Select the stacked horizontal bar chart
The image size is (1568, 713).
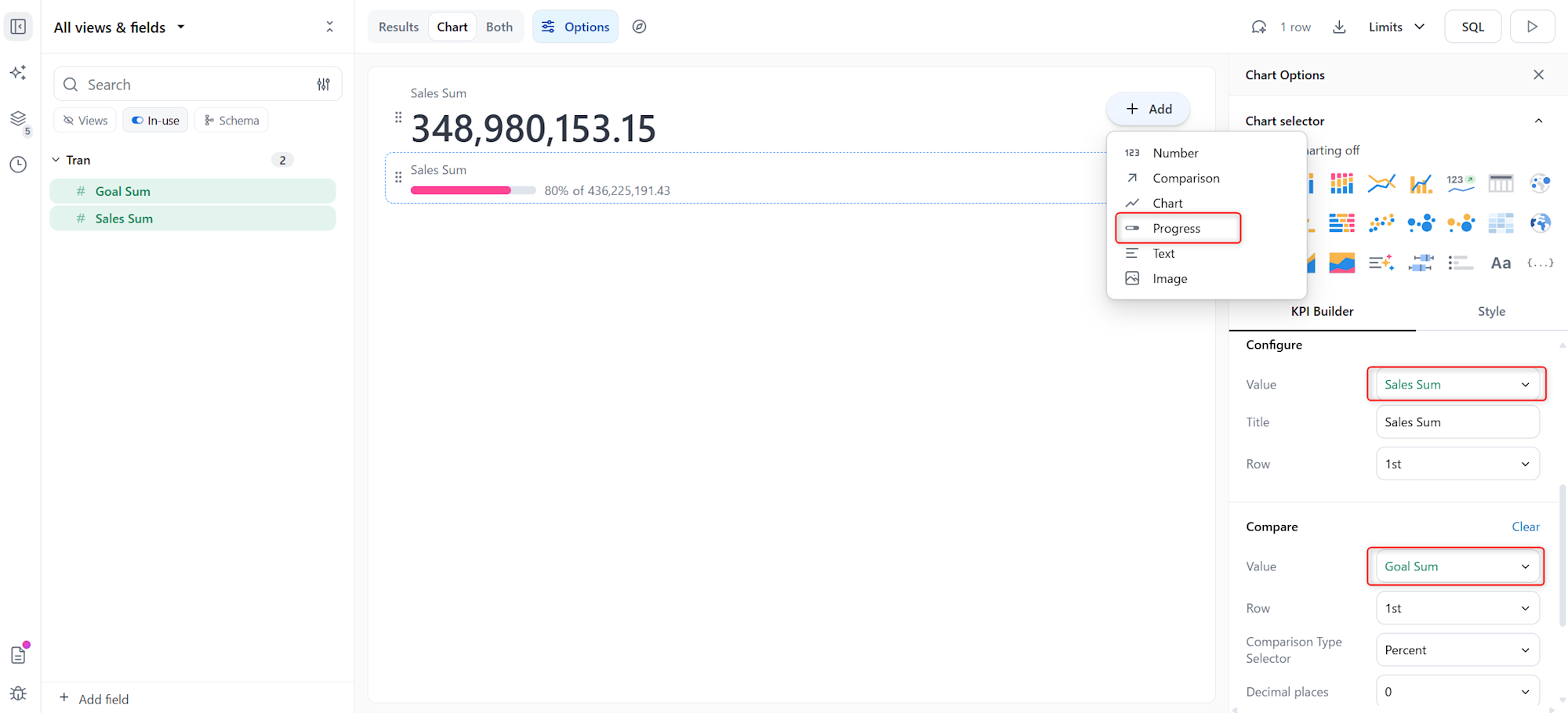click(1341, 223)
